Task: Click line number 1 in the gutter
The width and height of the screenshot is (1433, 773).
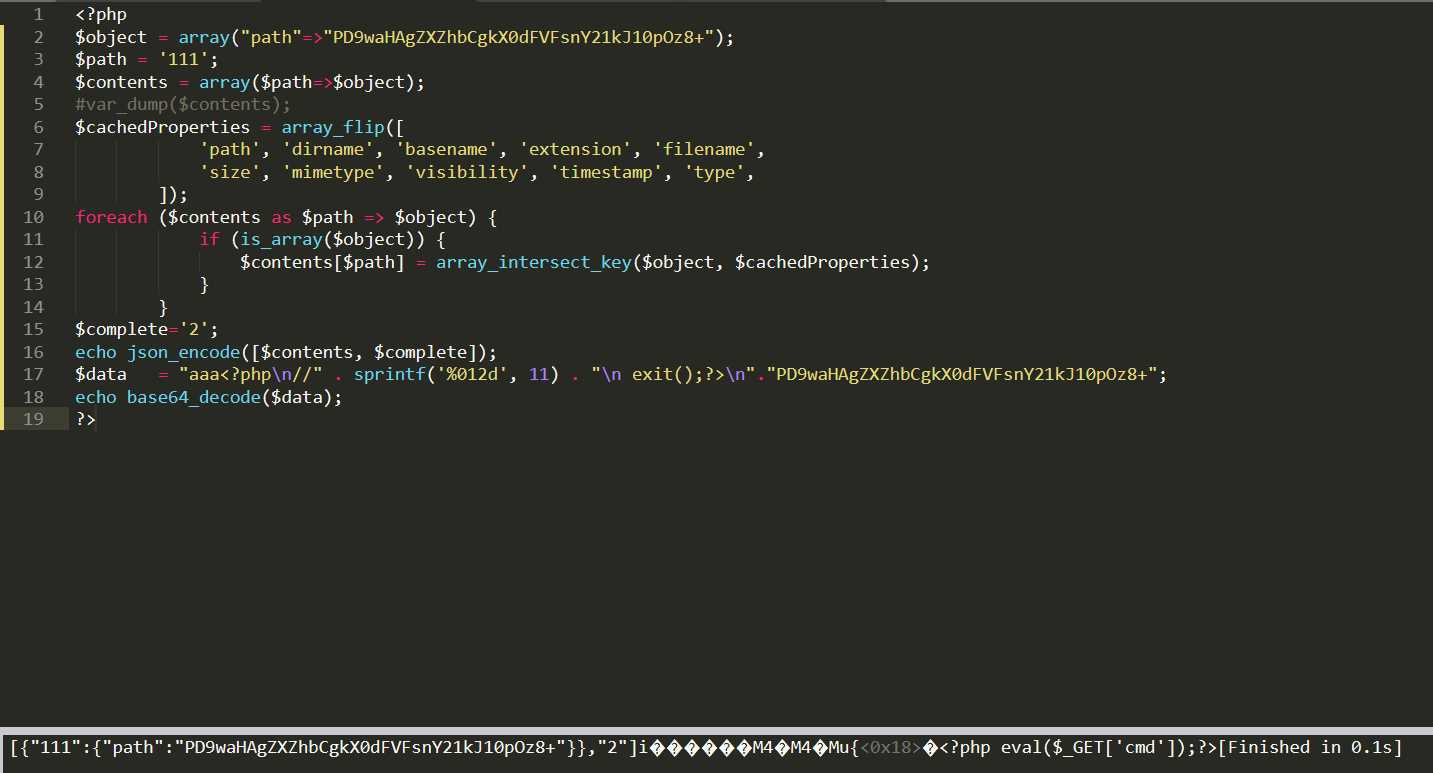Action: point(38,15)
